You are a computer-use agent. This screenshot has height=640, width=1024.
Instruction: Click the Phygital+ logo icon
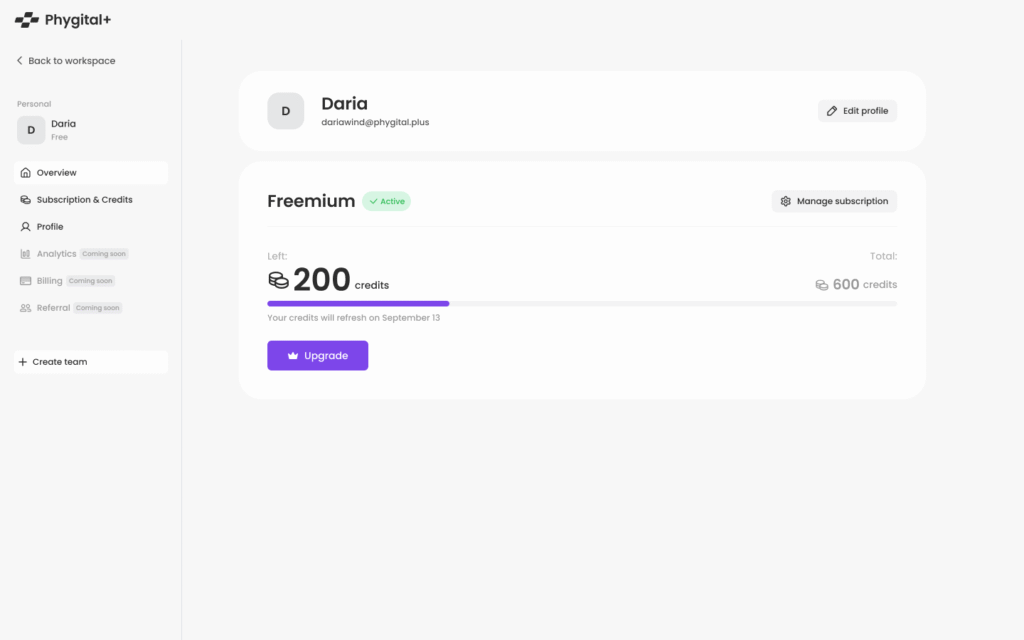pos(27,20)
